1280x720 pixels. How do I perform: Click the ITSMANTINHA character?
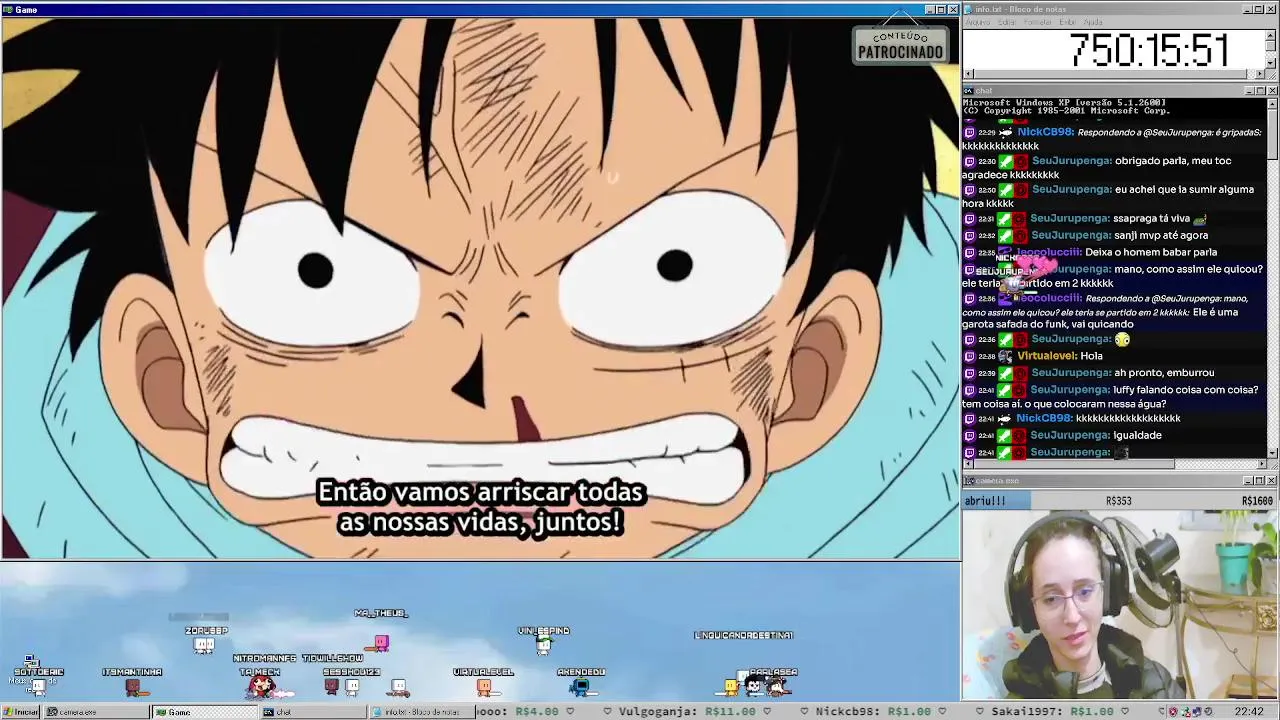135,687
